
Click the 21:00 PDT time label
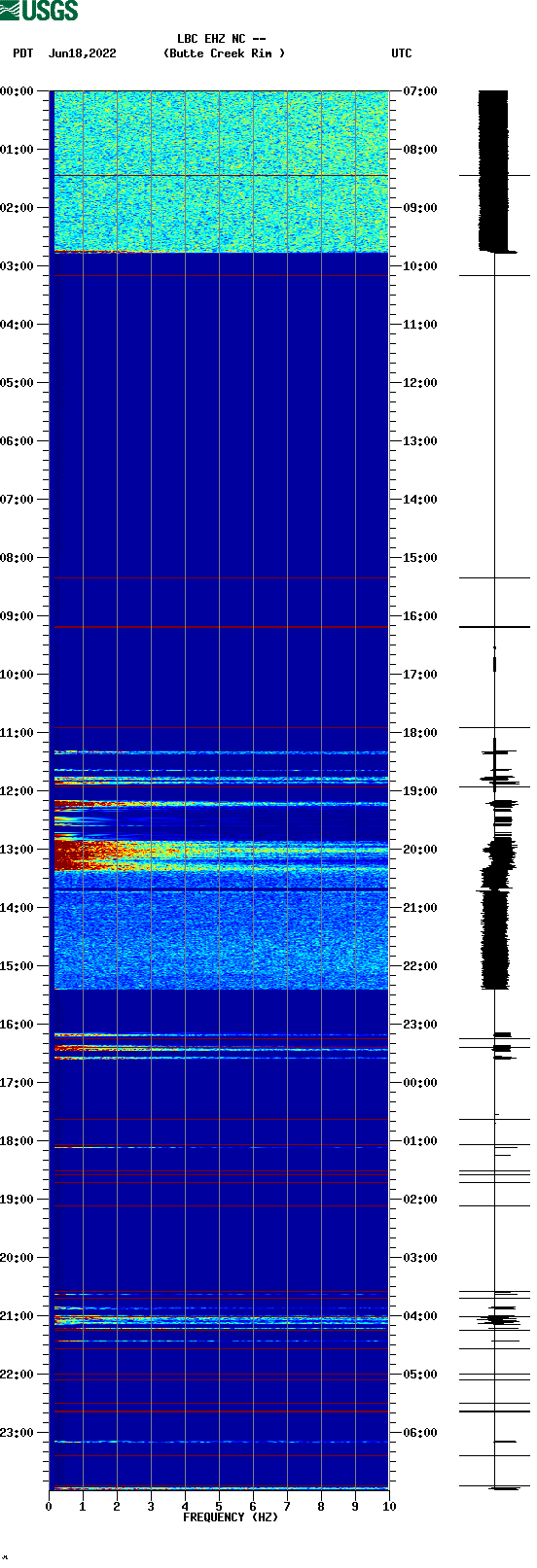point(17,1316)
